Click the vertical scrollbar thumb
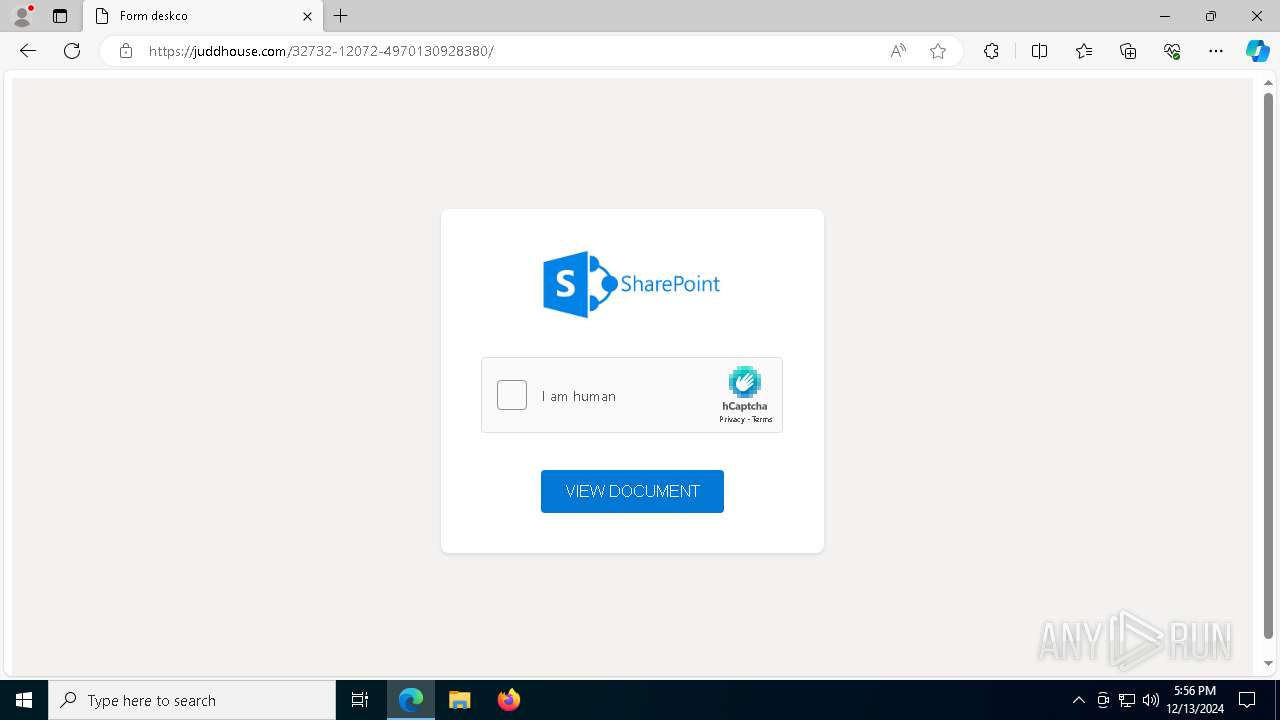The width and height of the screenshot is (1280, 720). point(1268,366)
